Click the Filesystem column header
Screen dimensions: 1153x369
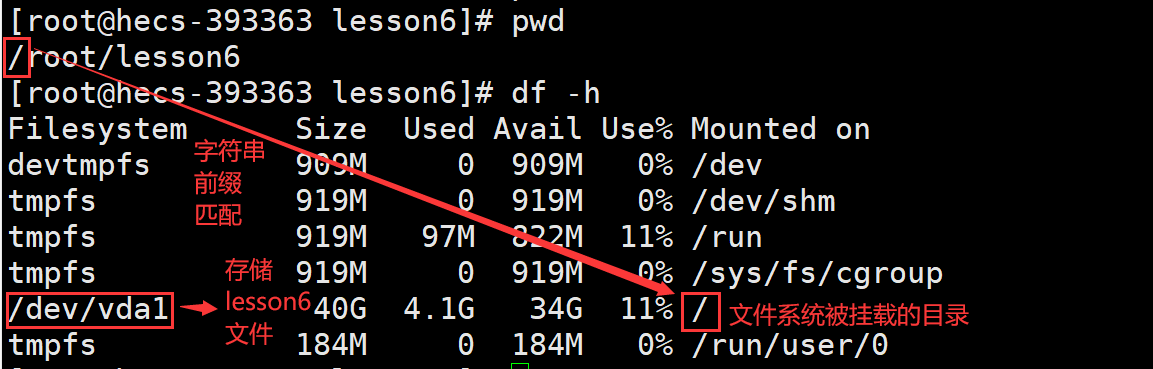[x=98, y=129]
